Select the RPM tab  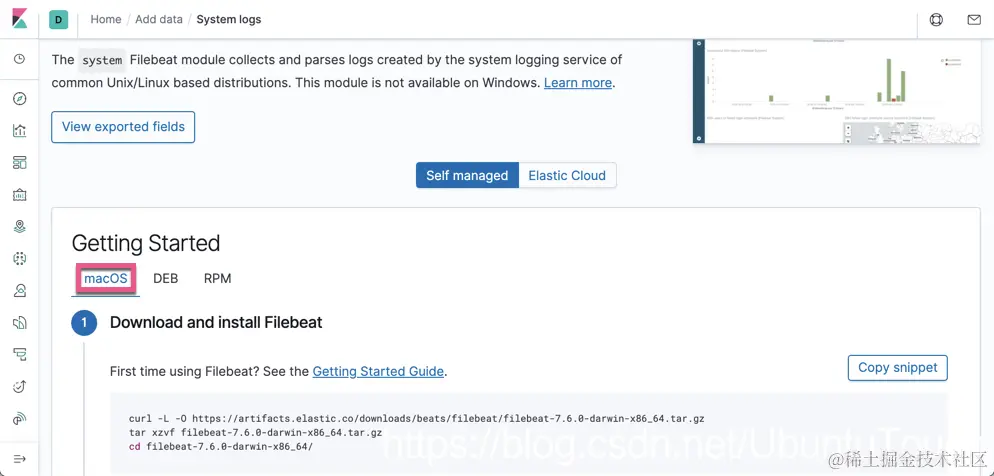tap(217, 278)
